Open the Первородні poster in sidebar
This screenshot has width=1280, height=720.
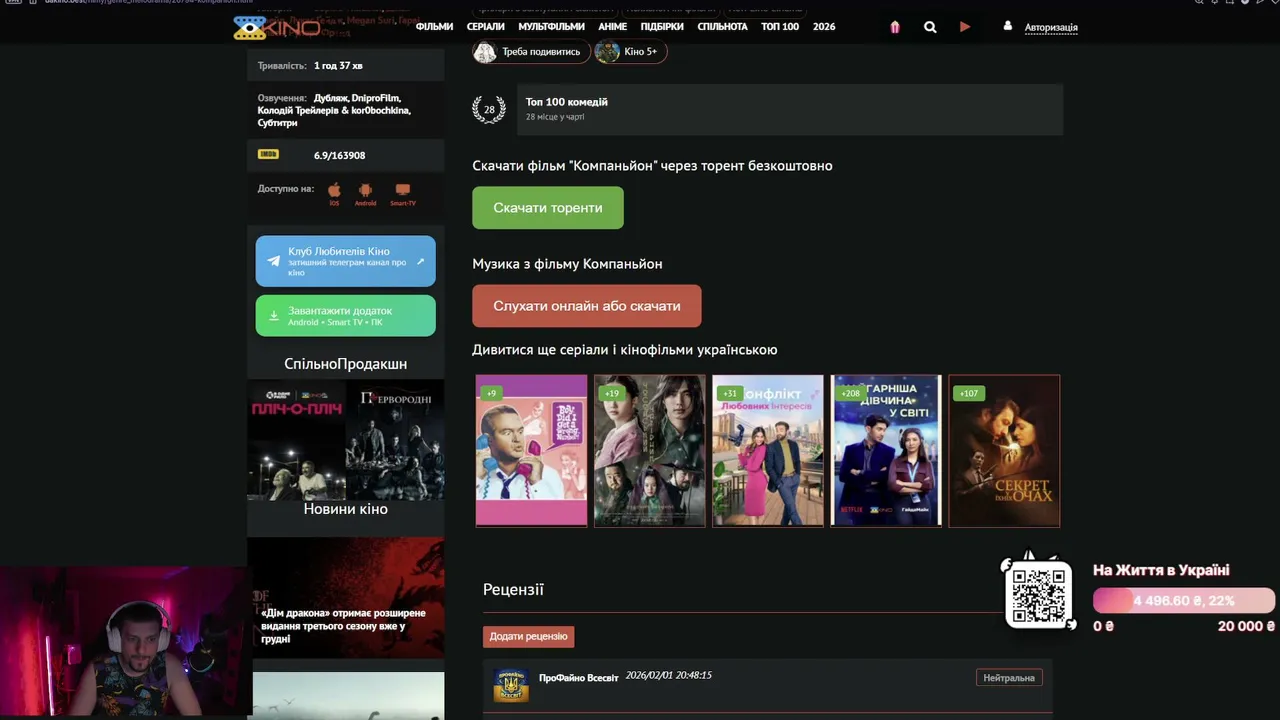coord(395,440)
